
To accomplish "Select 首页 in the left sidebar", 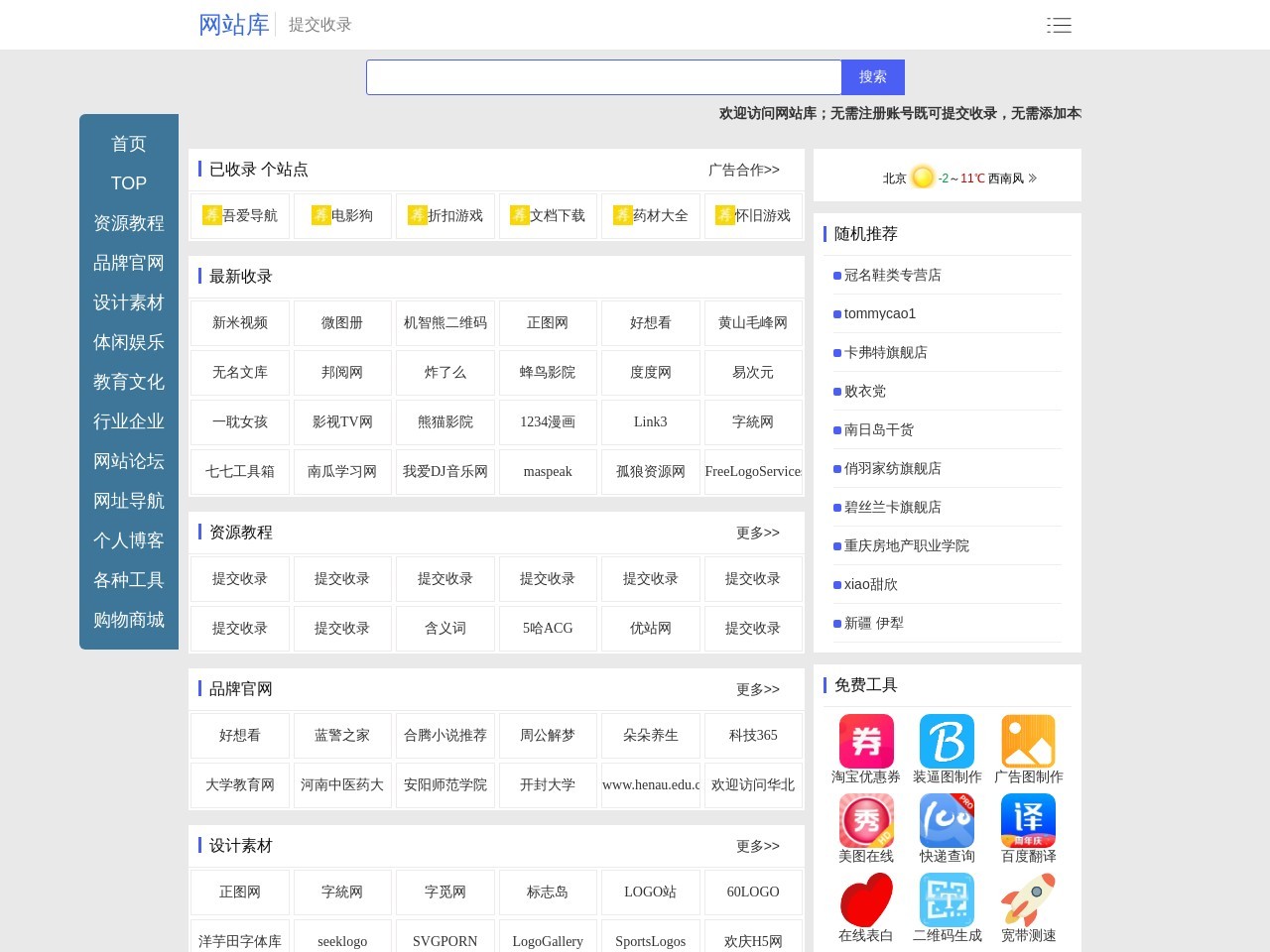I will [129, 144].
